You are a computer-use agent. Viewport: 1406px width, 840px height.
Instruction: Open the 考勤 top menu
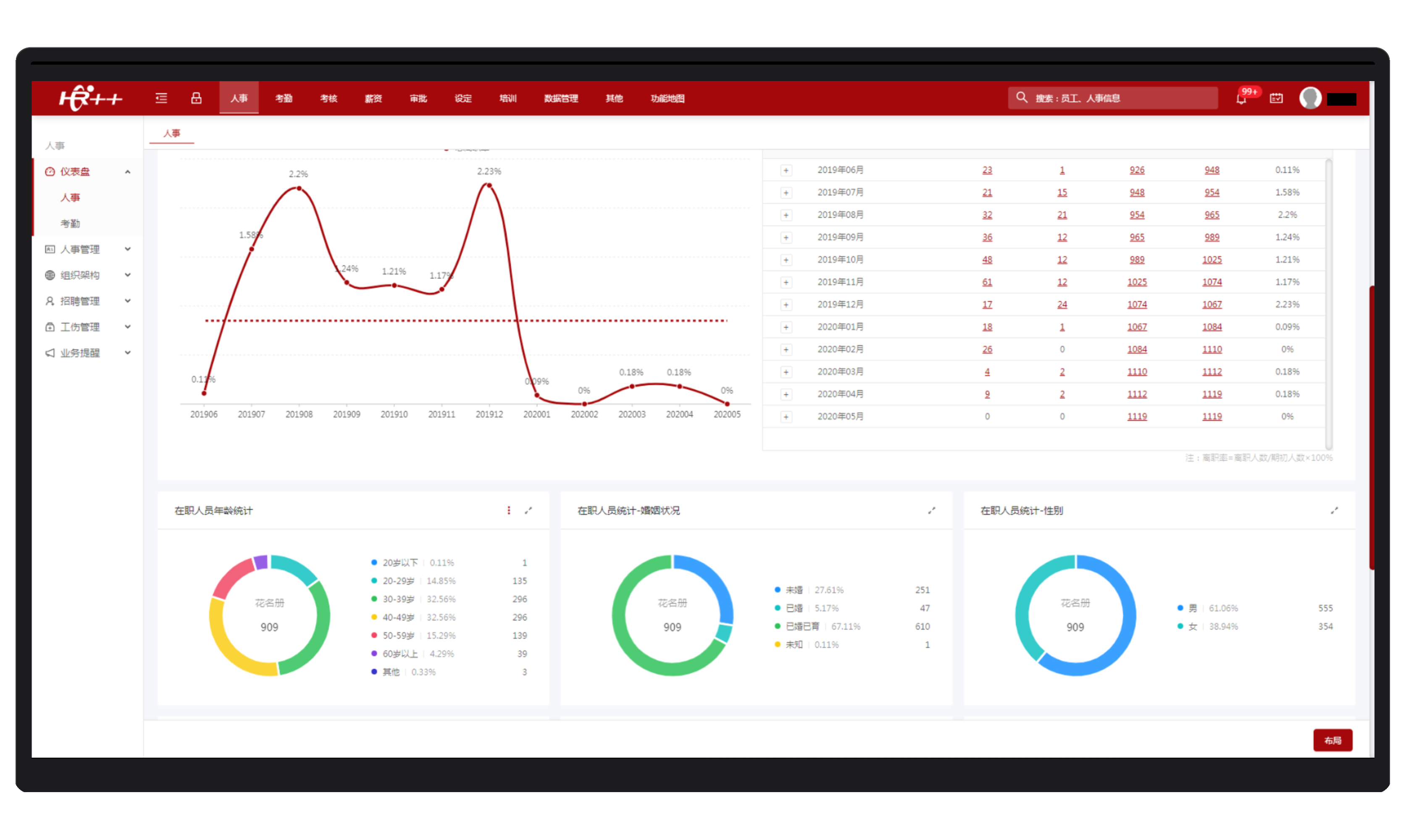click(284, 99)
